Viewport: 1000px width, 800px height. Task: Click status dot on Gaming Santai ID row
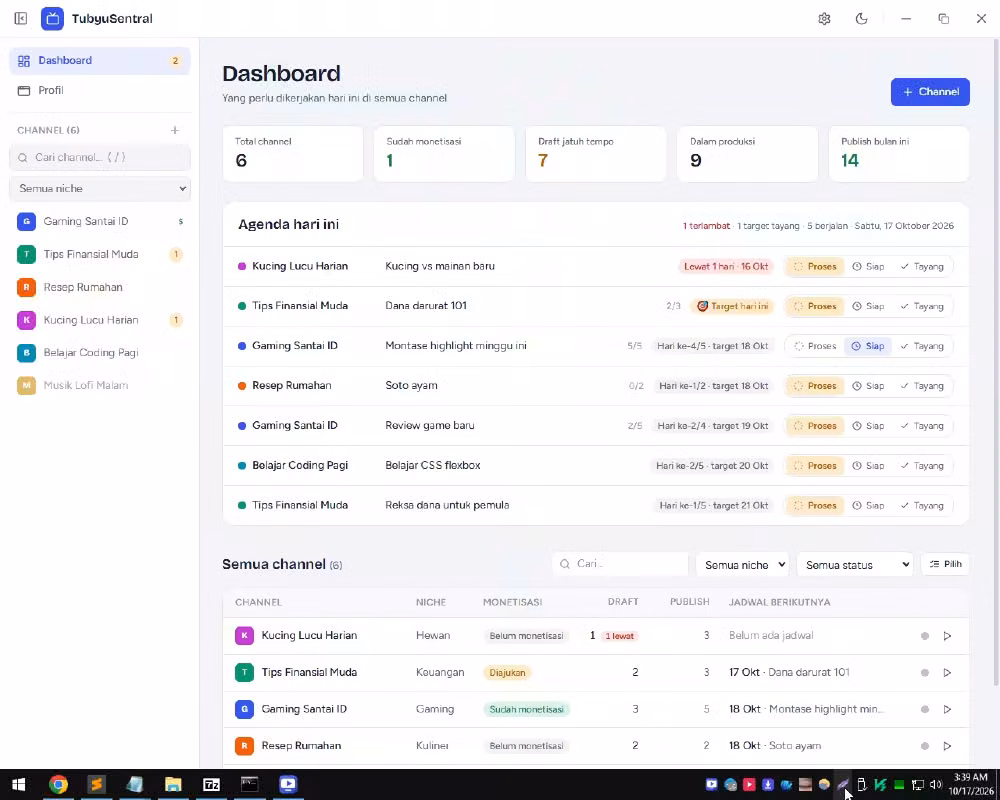(x=925, y=709)
